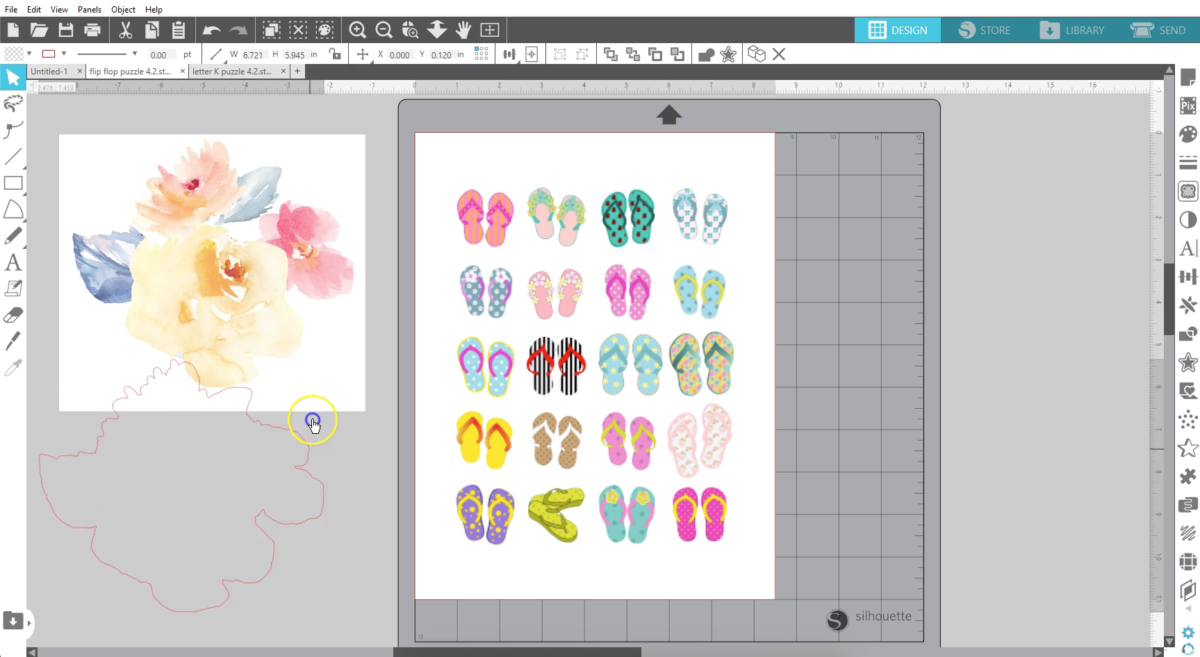
Task: Edit the X position field
Action: click(x=402, y=54)
